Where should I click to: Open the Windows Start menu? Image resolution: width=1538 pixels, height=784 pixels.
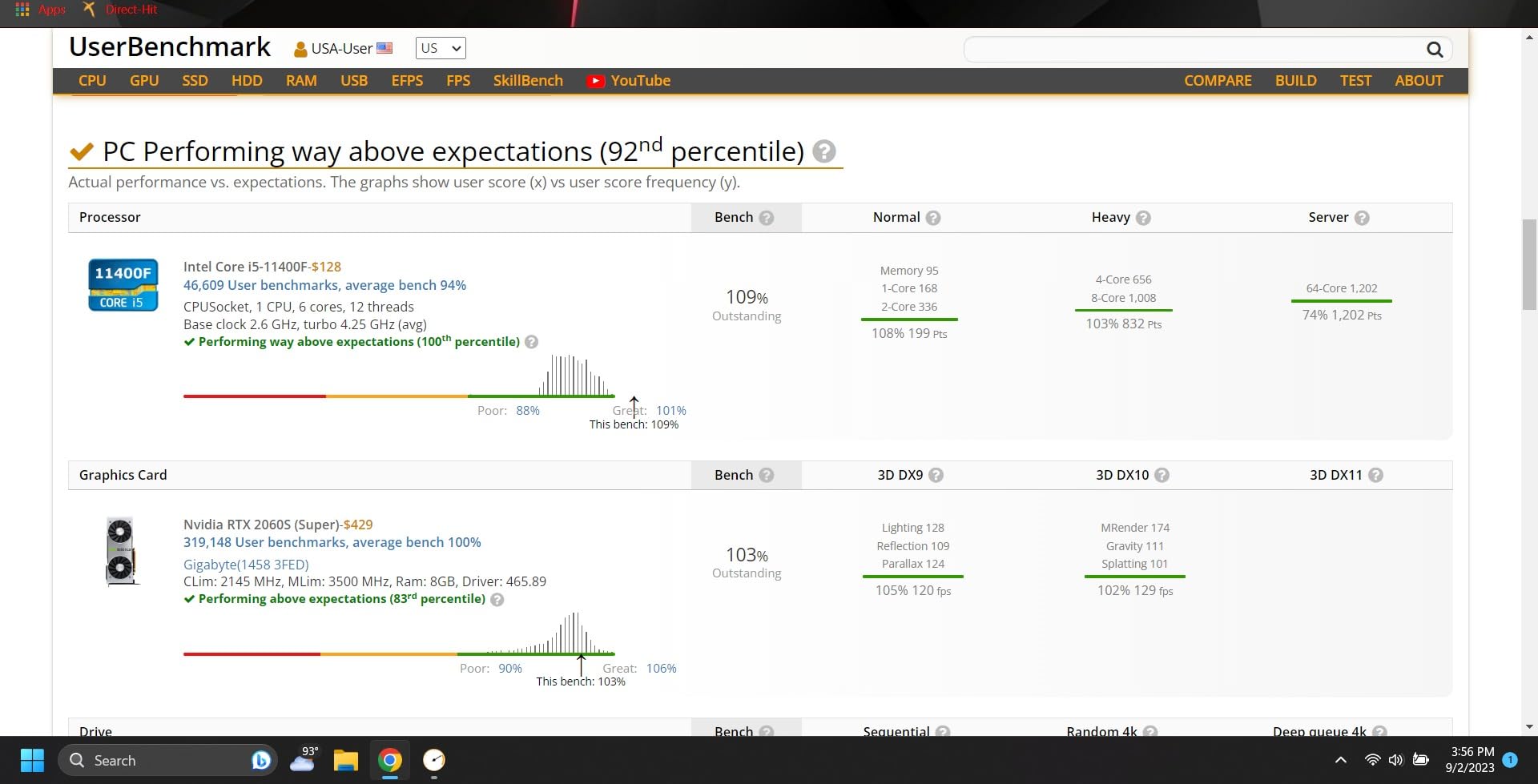[x=32, y=760]
